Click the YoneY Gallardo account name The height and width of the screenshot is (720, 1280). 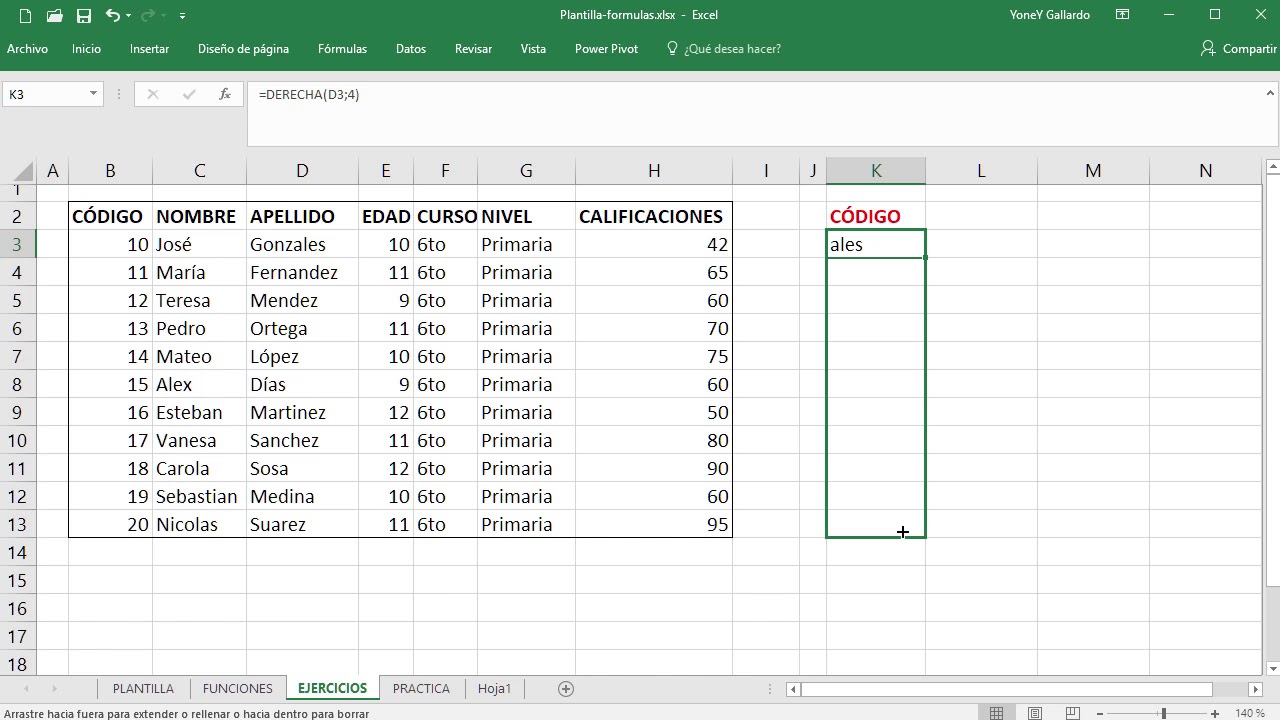1050,15
